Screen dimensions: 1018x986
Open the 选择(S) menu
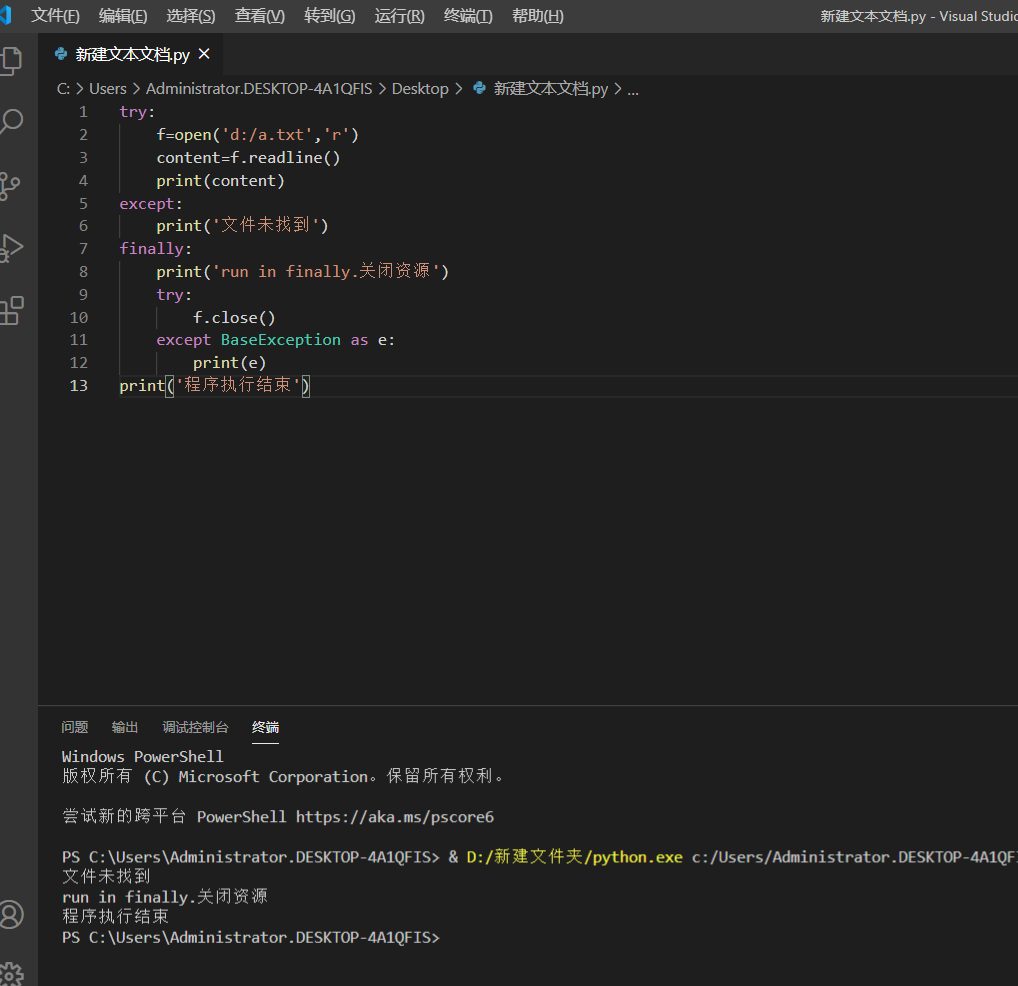click(x=190, y=16)
